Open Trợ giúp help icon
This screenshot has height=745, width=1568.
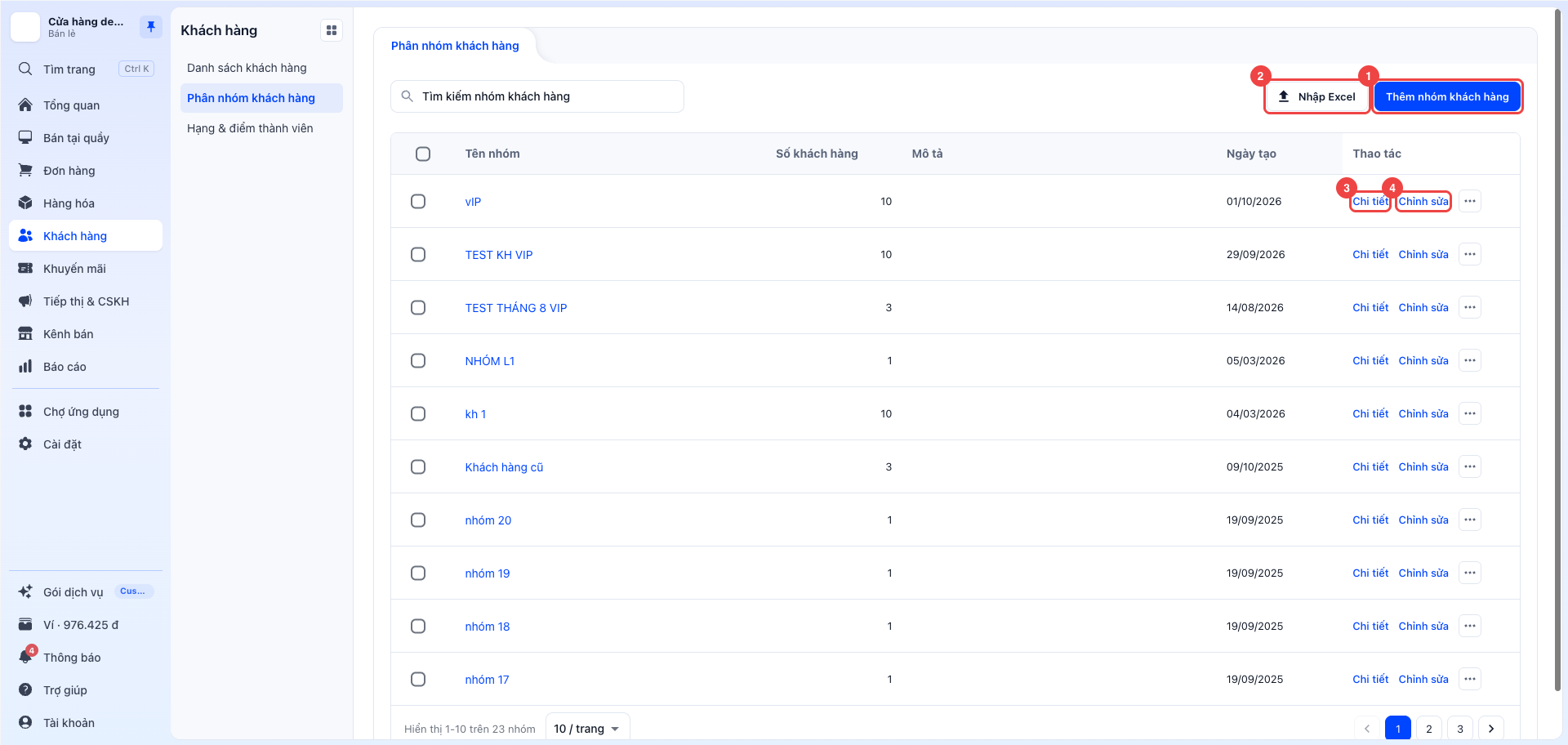pos(25,689)
